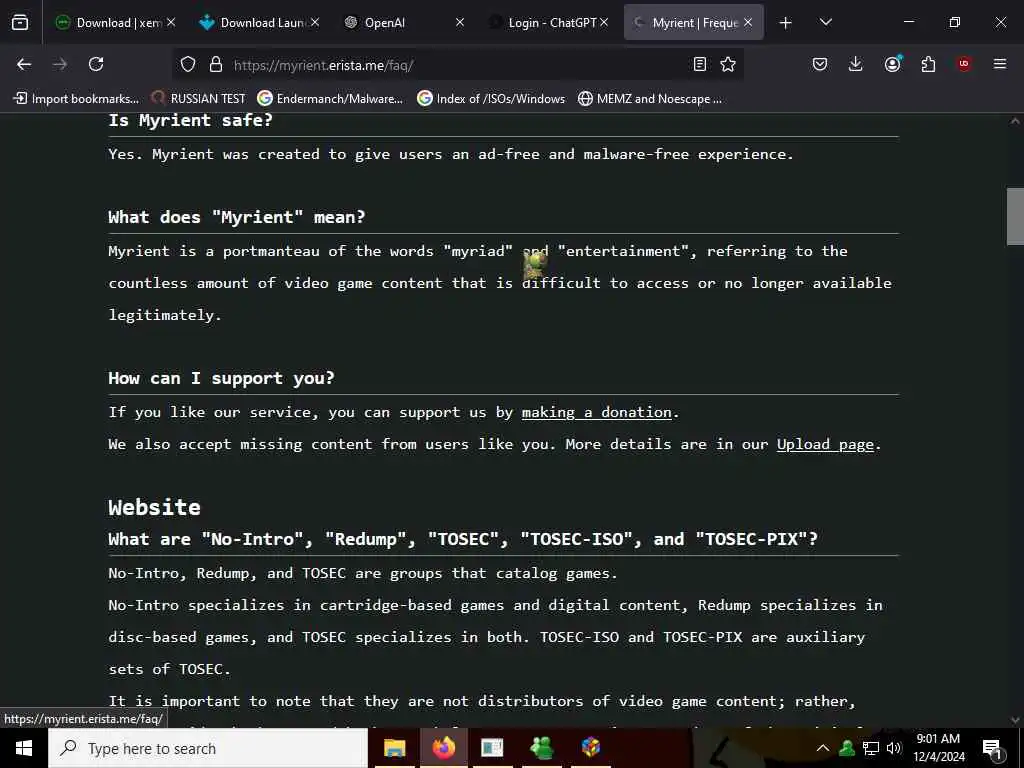Open colorful cube taskbar icon

pos(591,748)
